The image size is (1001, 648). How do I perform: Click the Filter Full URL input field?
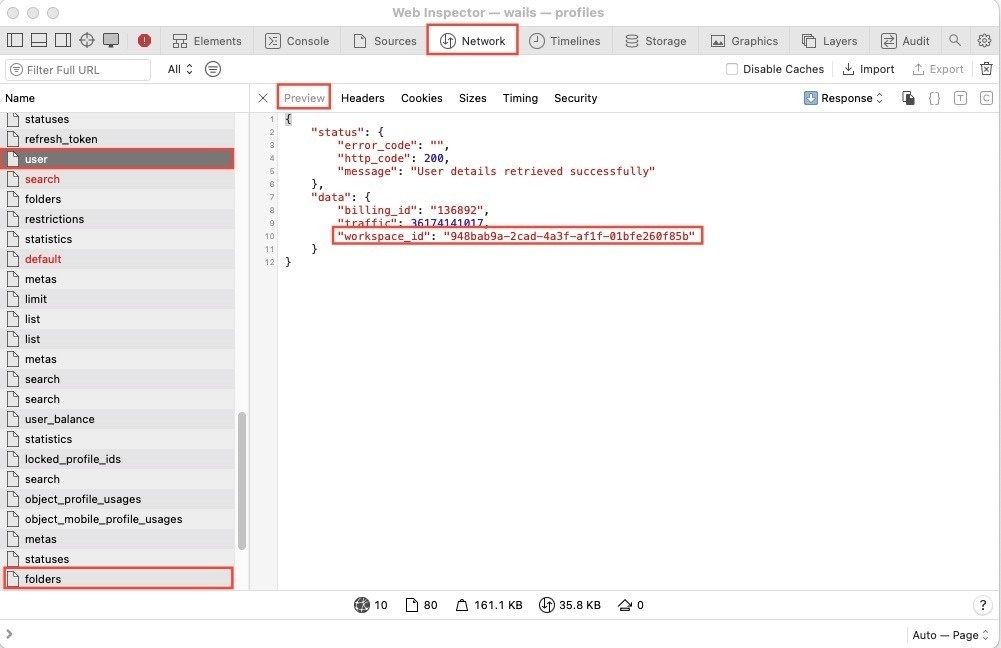pyautogui.click(x=78, y=69)
